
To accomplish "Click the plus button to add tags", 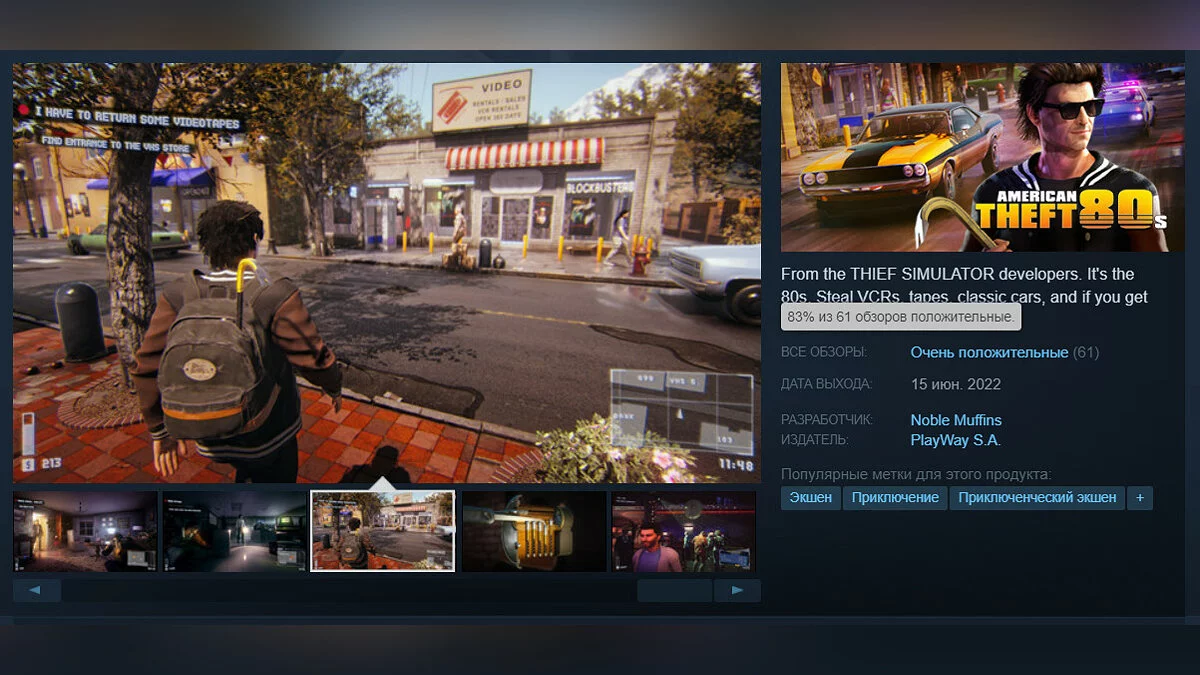I will (x=1140, y=498).
